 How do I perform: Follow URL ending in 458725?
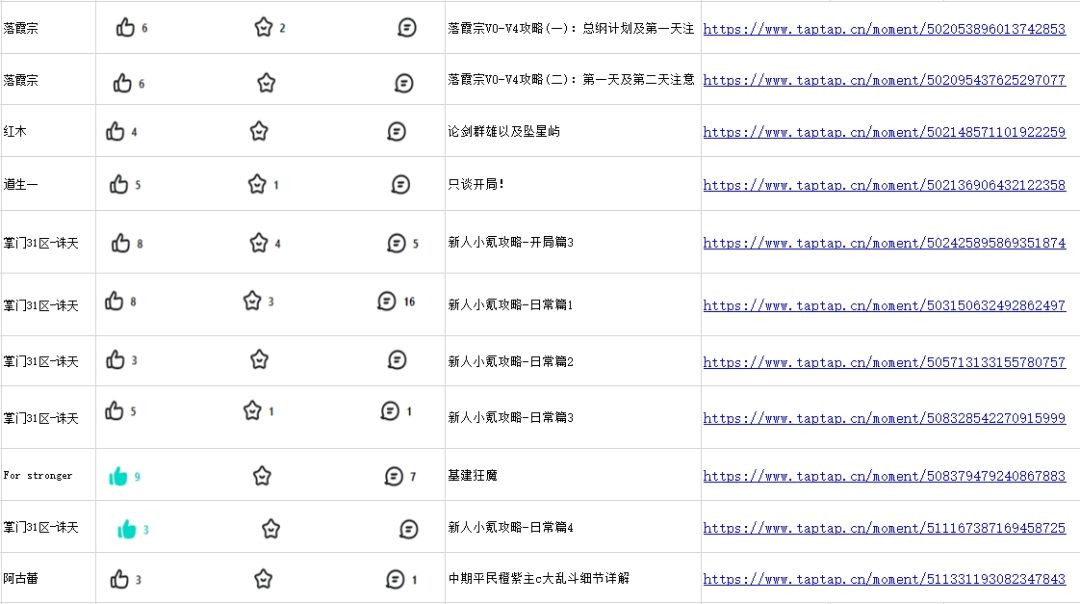884,528
